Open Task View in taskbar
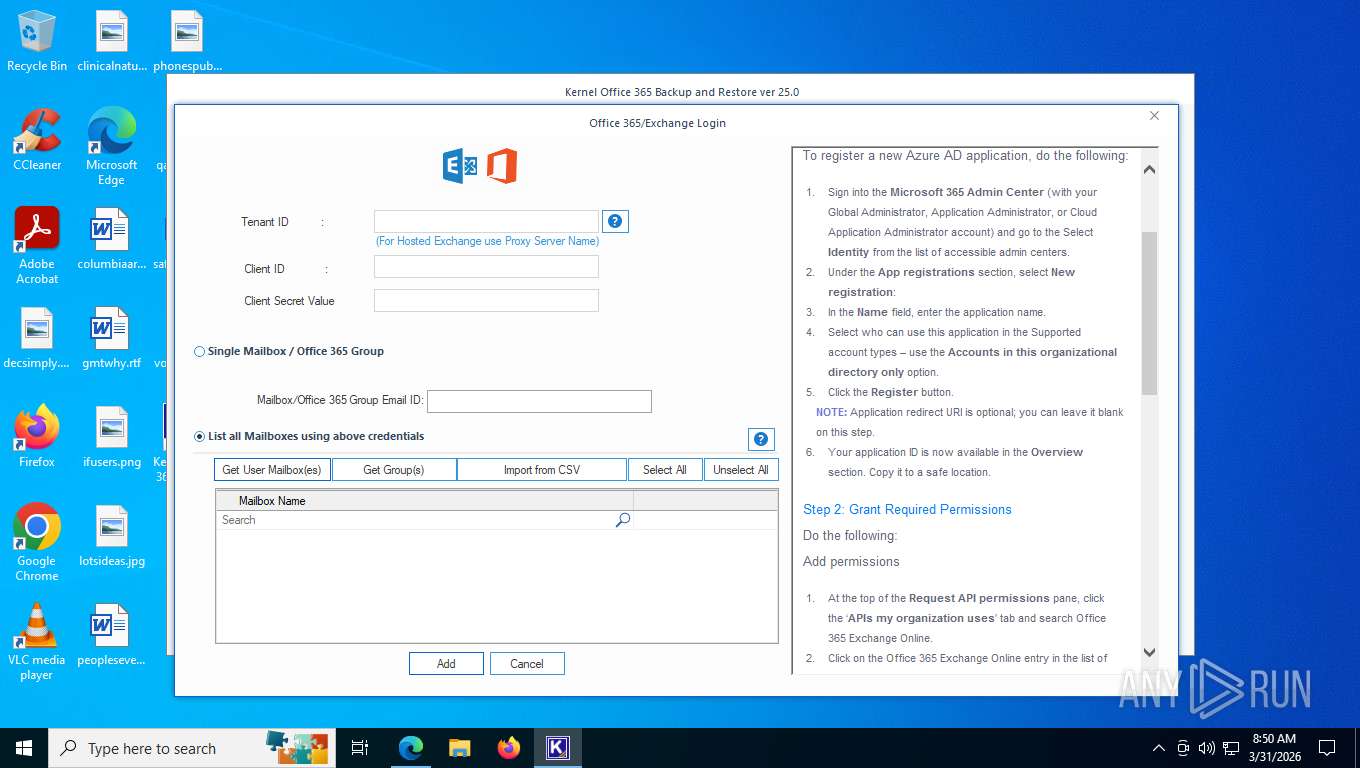The image size is (1360, 768). (x=360, y=748)
